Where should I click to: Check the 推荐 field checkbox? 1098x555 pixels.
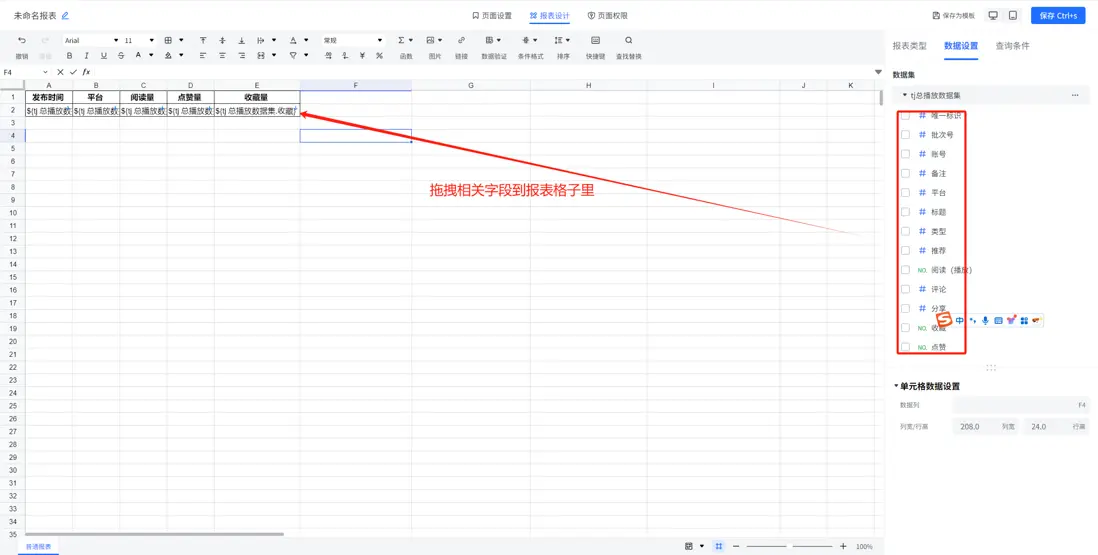905,250
